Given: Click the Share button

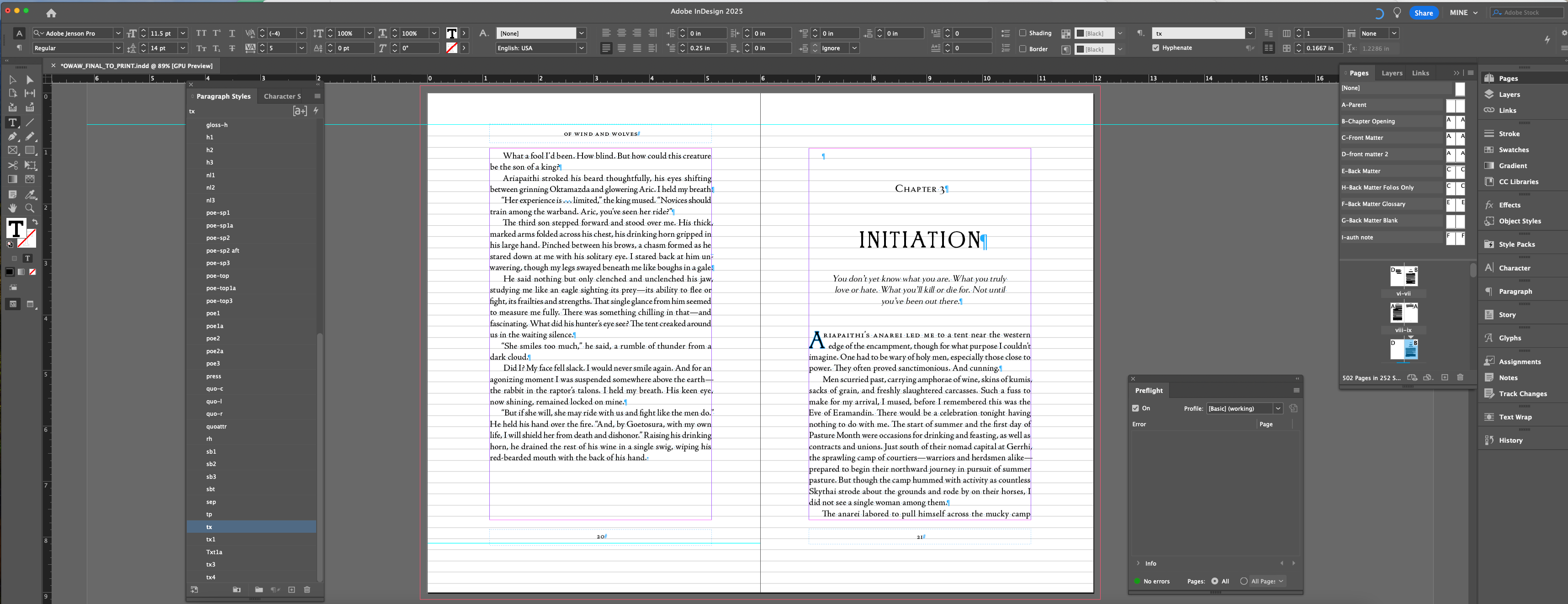Looking at the screenshot, I should (x=1423, y=13).
